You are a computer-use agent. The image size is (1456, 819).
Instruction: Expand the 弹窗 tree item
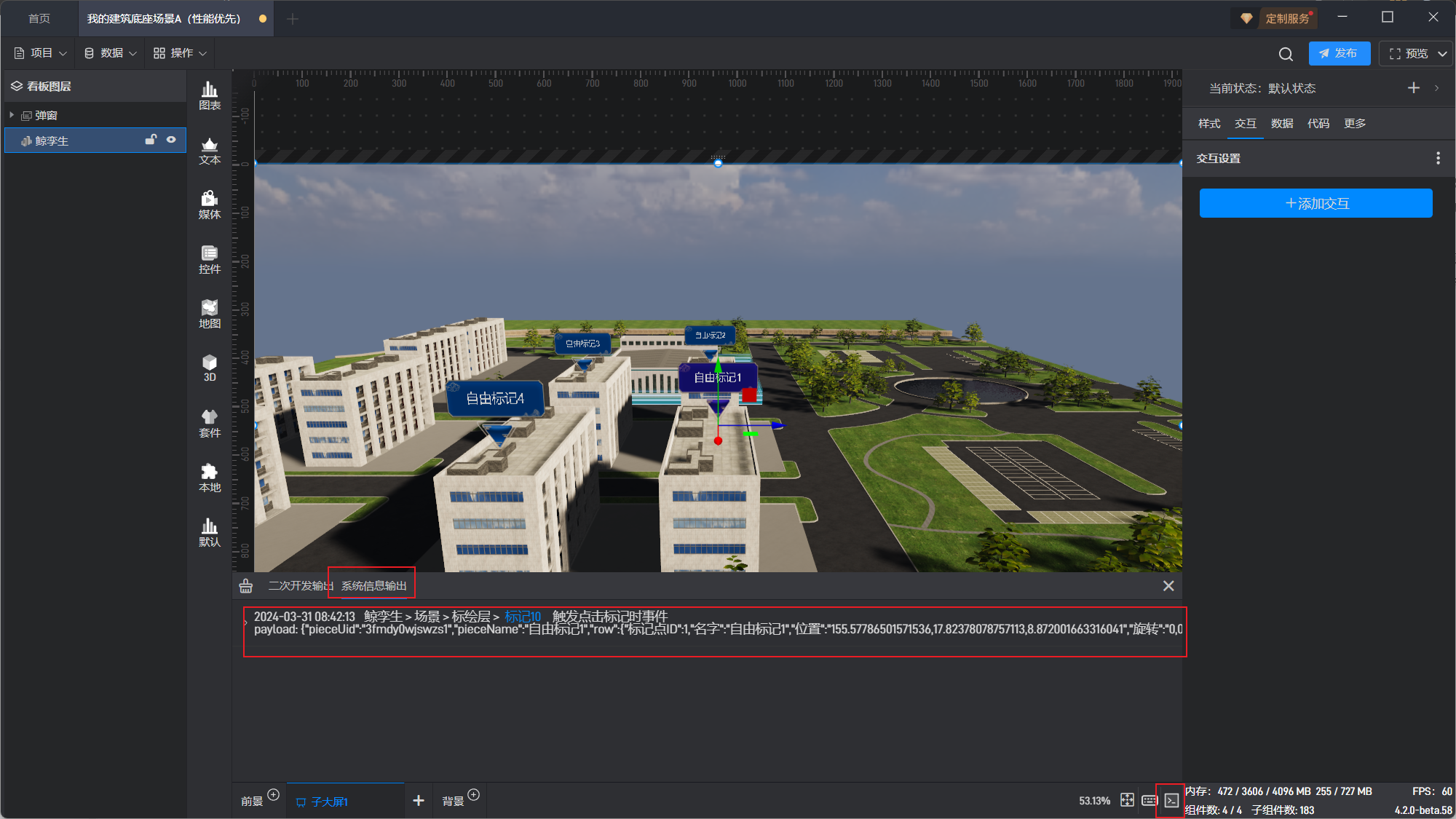12,115
